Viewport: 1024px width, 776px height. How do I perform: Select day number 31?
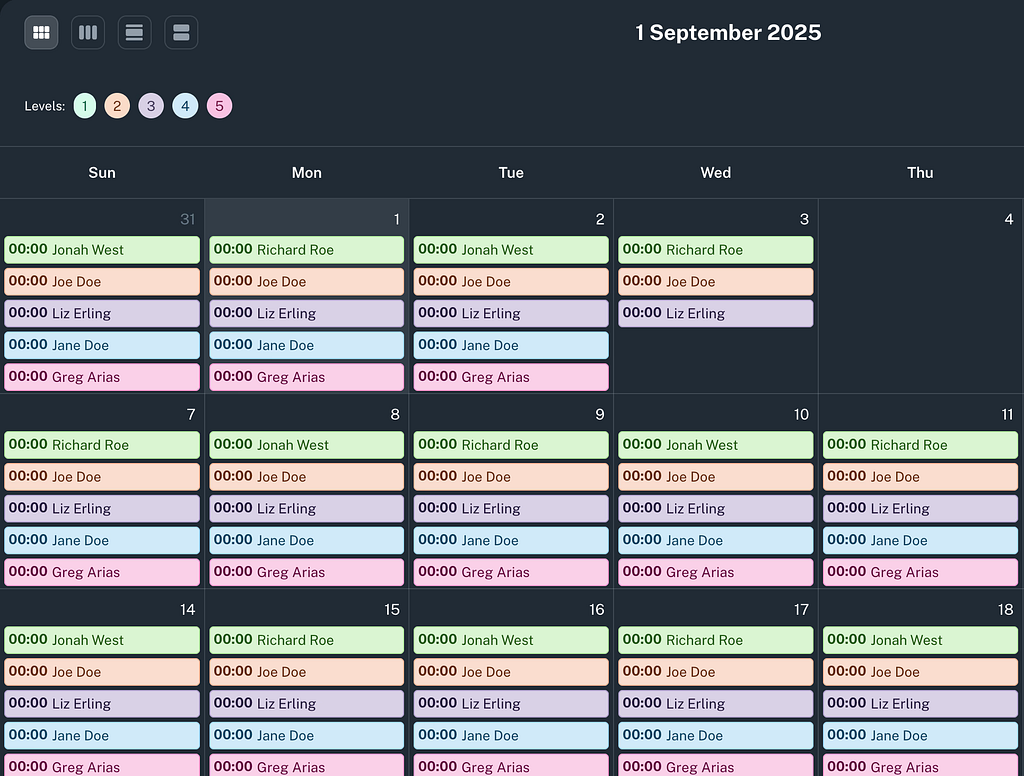tap(187, 219)
